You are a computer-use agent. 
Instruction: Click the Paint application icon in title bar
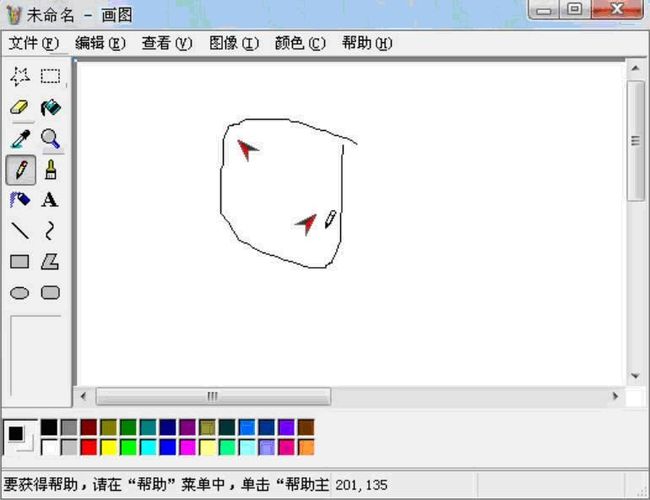click(x=14, y=15)
